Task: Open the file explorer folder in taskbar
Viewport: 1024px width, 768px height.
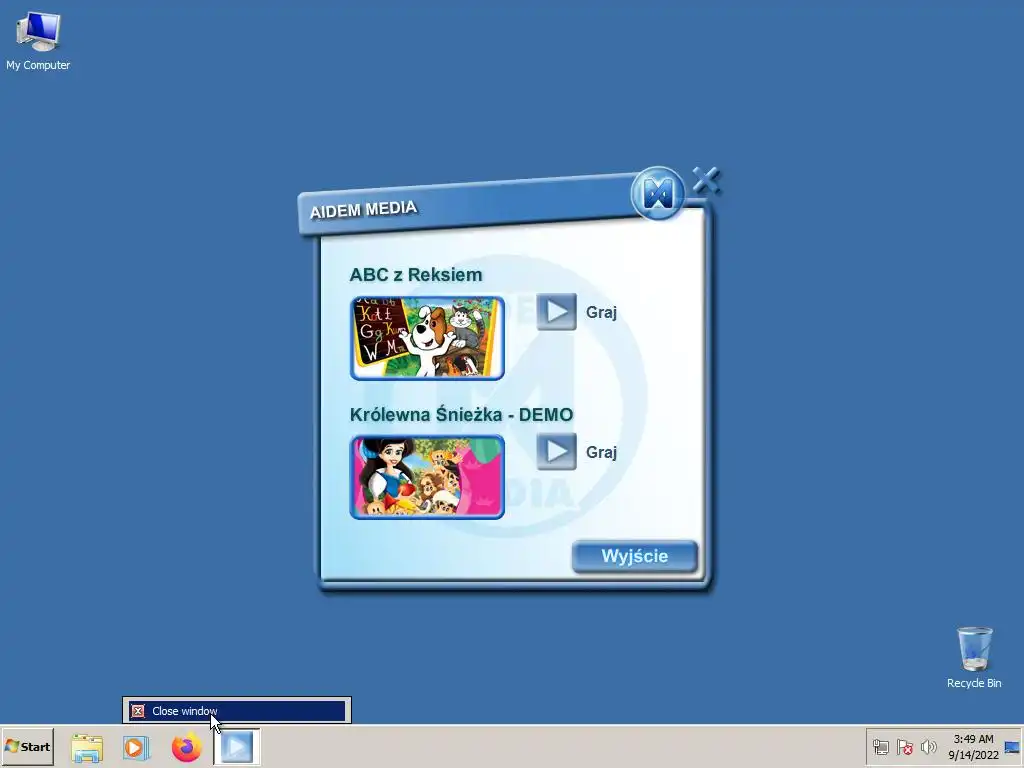Action: point(87,747)
